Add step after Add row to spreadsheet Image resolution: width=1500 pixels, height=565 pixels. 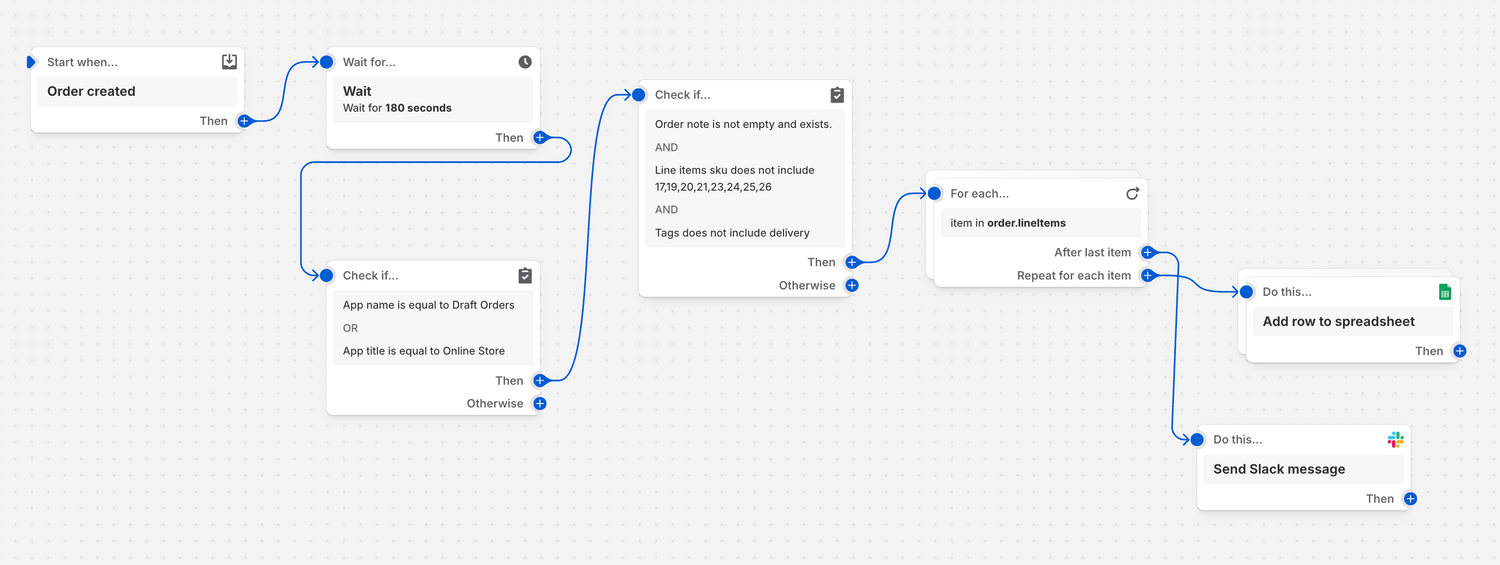tap(1460, 351)
